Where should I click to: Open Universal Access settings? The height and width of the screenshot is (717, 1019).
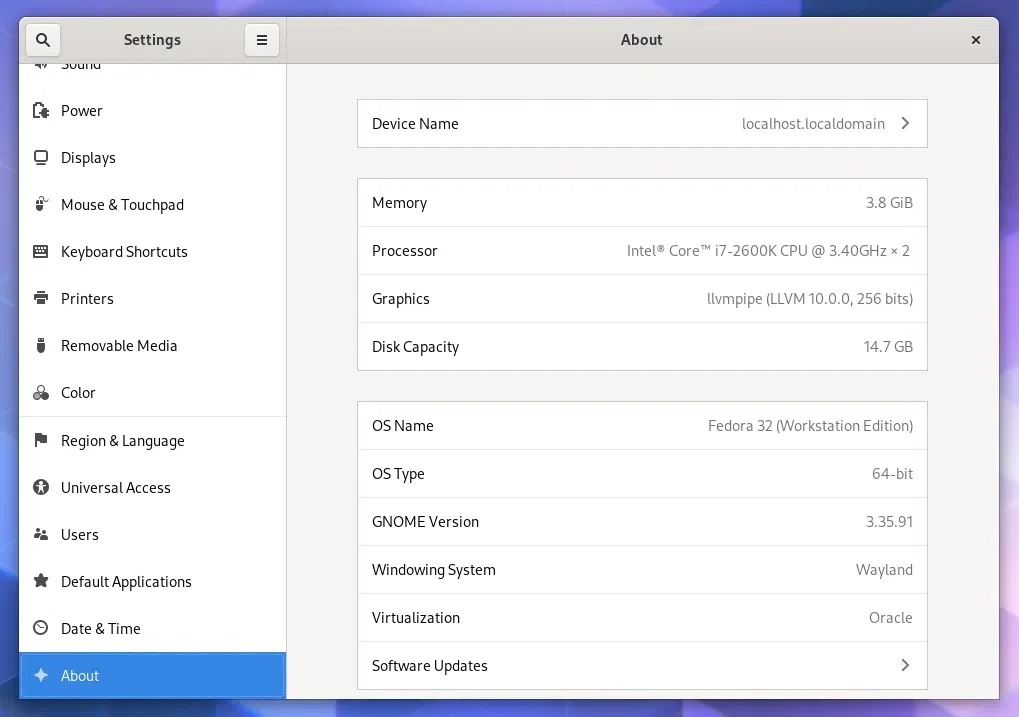tap(153, 488)
